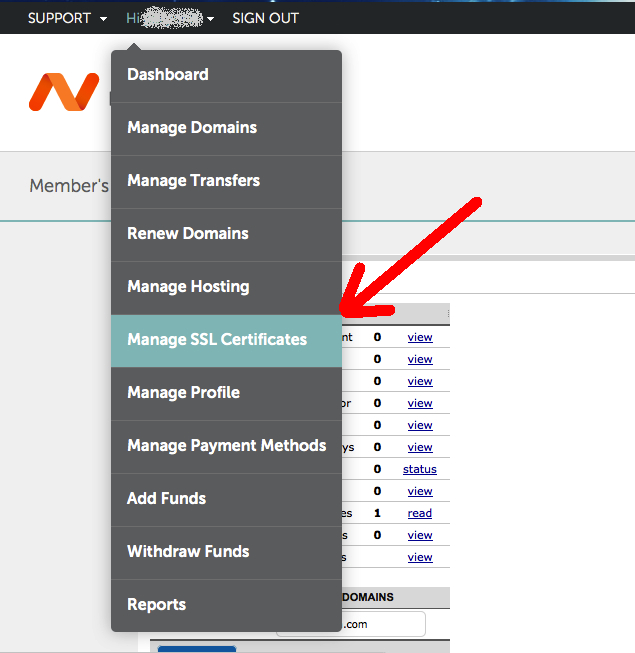This screenshot has height=653, width=635.
Task: Click Withdraw Funds menu item
Action: click(227, 552)
